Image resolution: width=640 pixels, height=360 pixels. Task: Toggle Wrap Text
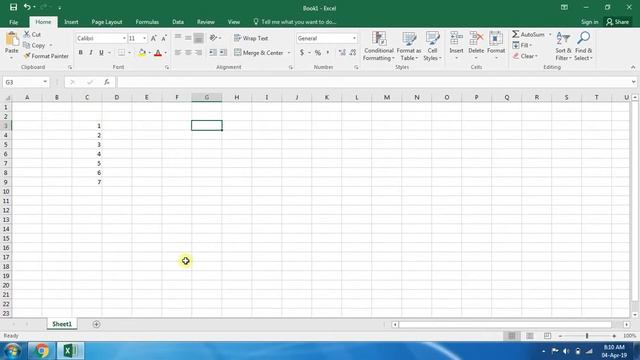pyautogui.click(x=251, y=38)
